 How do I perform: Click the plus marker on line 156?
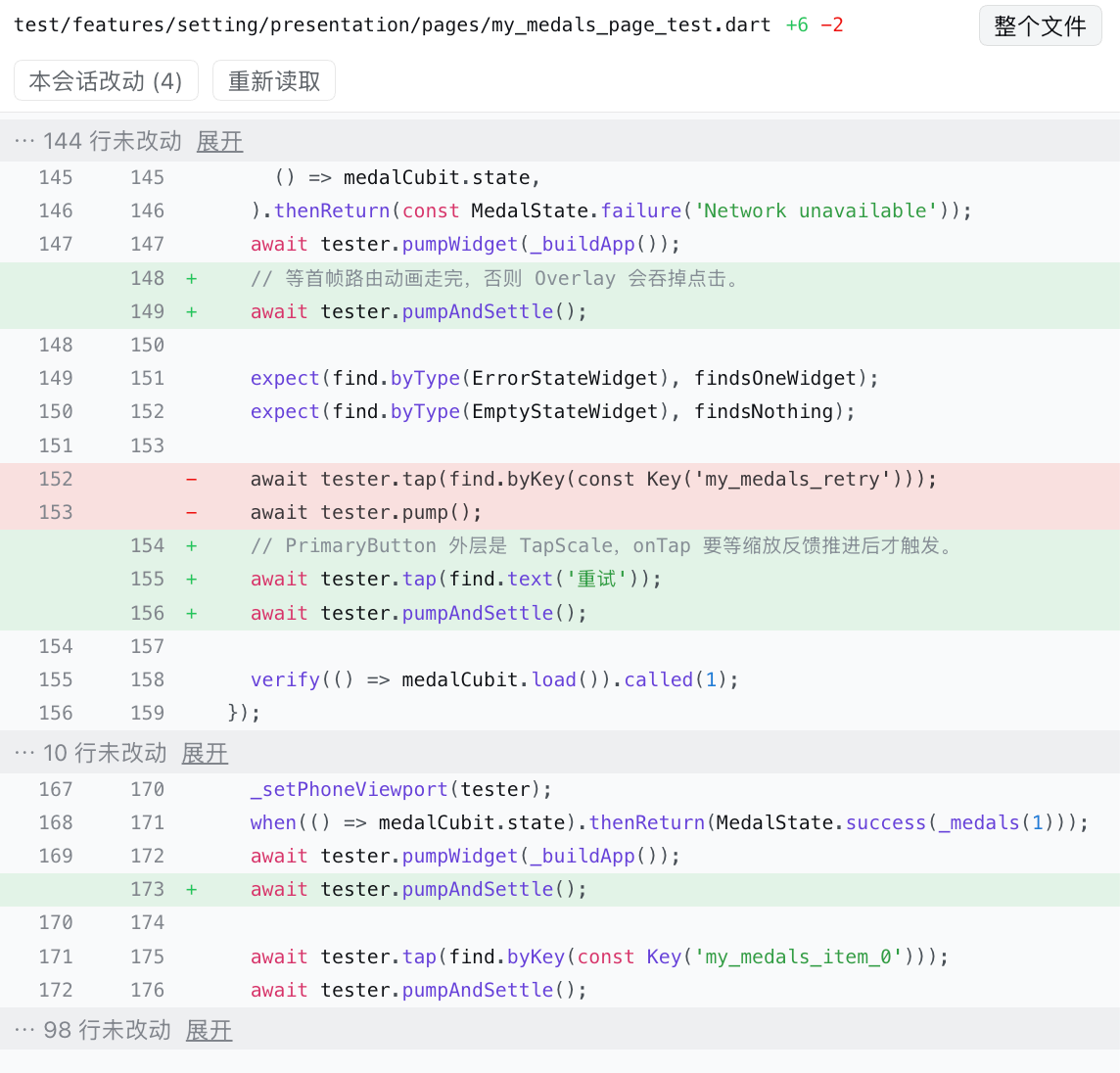click(192, 613)
